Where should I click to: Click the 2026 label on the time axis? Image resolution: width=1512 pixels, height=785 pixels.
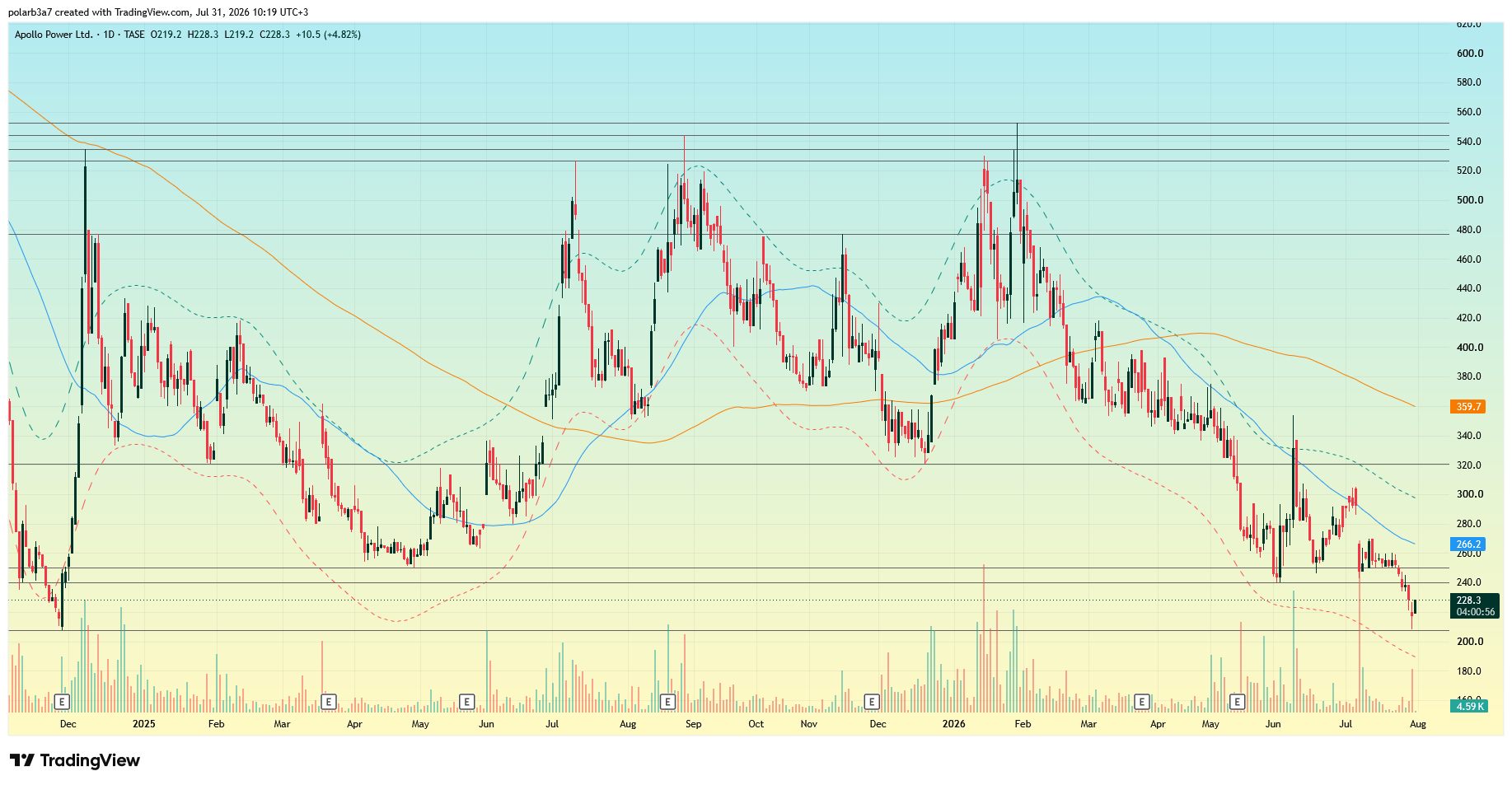pyautogui.click(x=953, y=724)
